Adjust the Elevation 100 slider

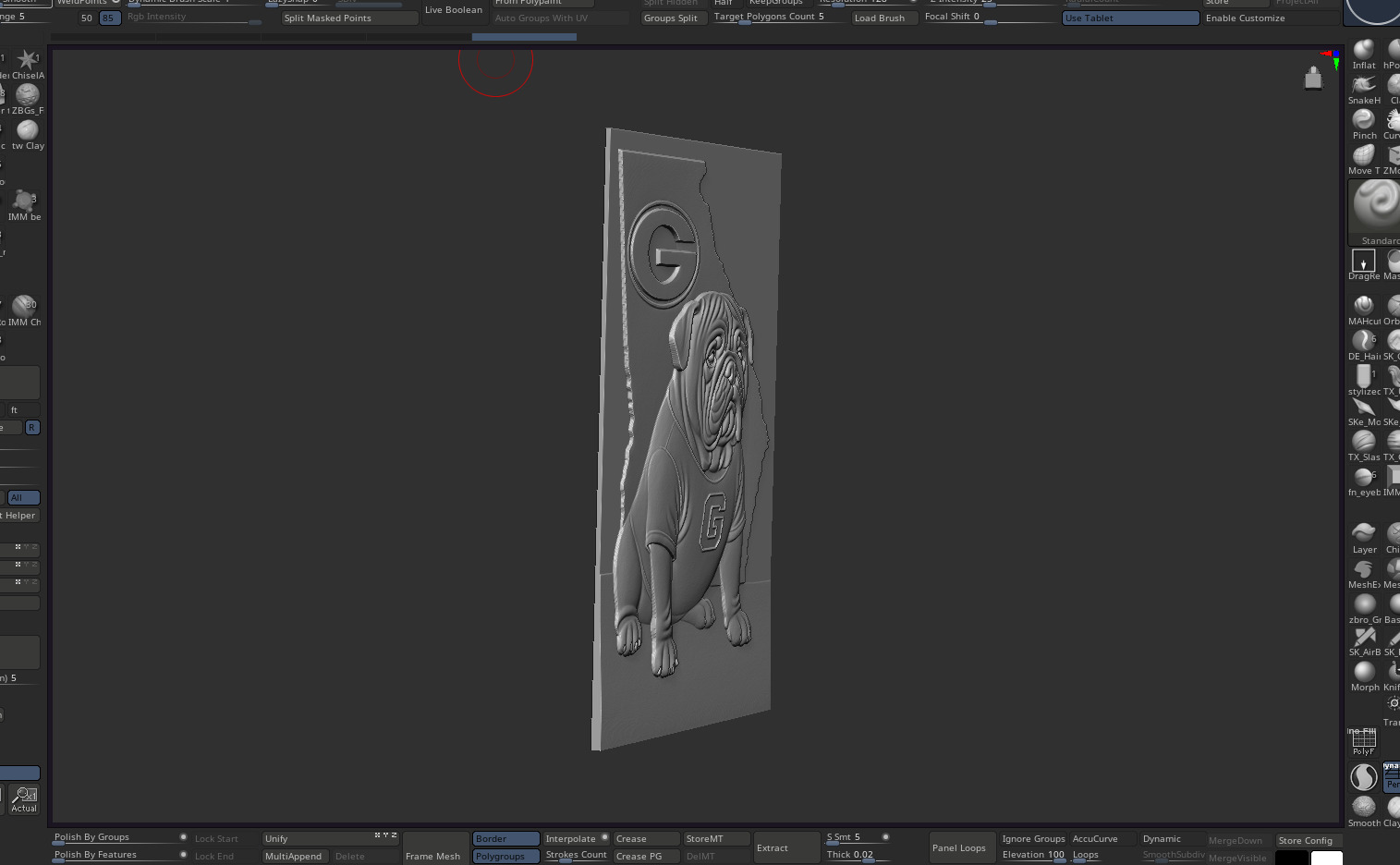[1033, 856]
